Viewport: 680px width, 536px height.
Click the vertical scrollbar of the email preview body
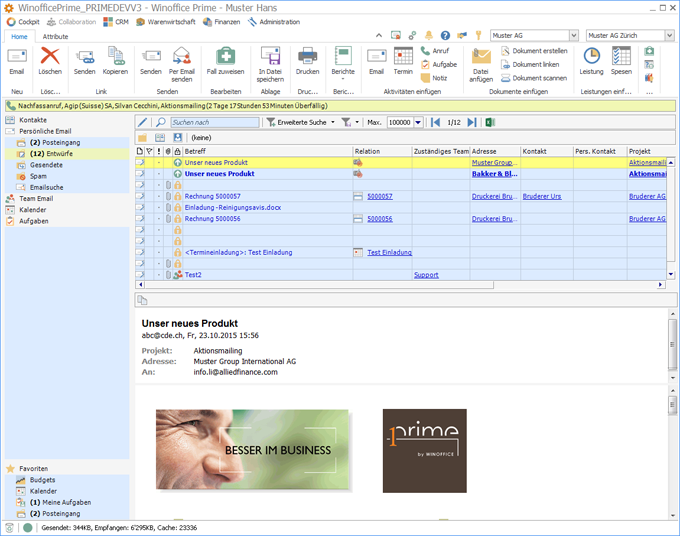[672, 405]
